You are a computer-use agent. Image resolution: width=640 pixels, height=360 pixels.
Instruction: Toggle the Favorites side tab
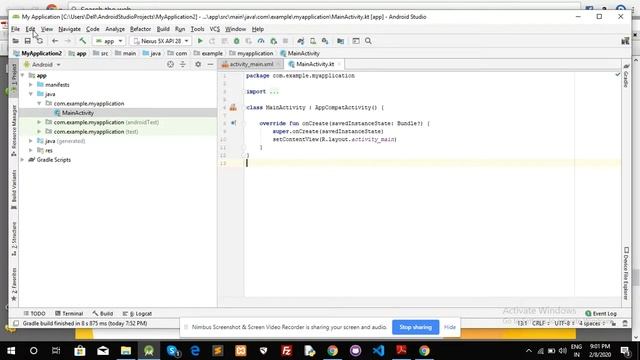[14, 284]
